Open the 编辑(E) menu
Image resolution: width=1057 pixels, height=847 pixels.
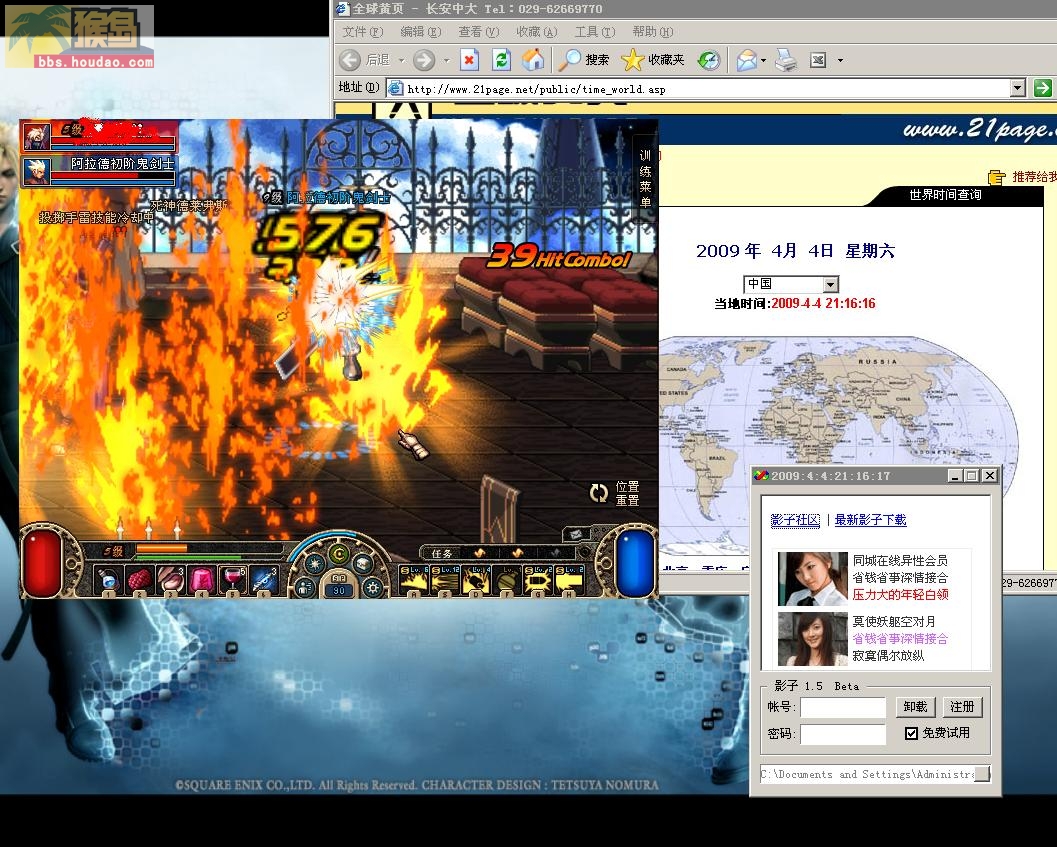click(x=420, y=32)
